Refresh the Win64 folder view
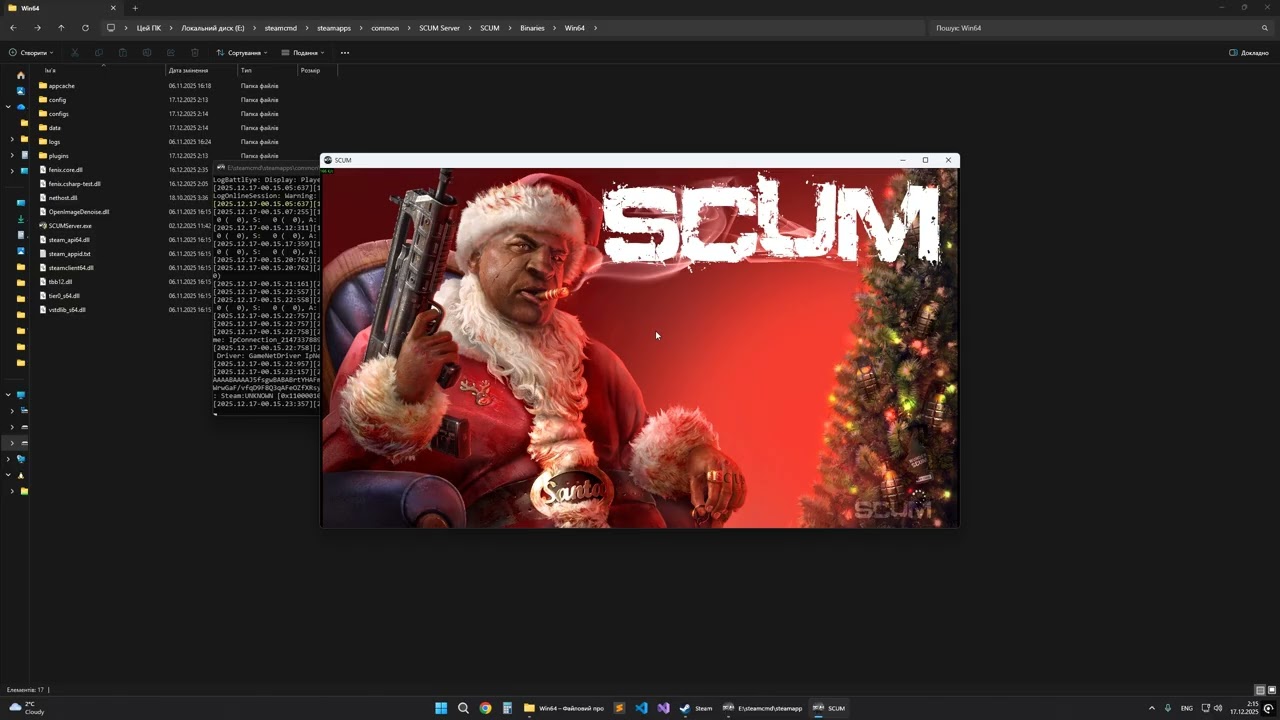The height and width of the screenshot is (720, 1280). [85, 28]
